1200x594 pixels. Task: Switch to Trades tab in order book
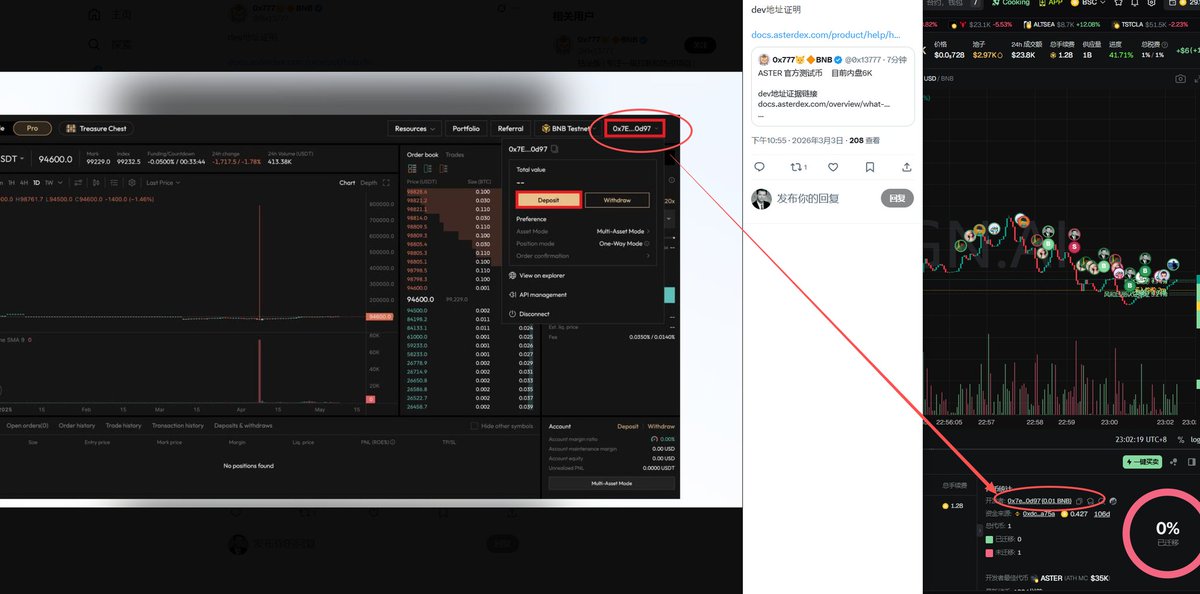(455, 155)
